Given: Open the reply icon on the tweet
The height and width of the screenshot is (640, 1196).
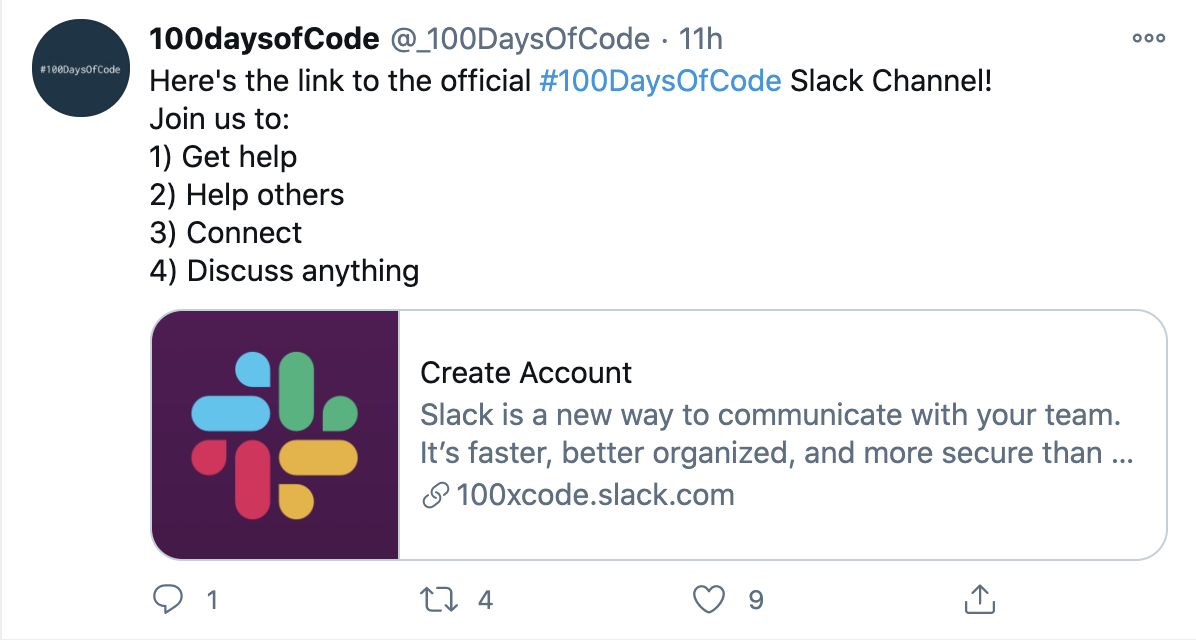Looking at the screenshot, I should tap(170, 598).
